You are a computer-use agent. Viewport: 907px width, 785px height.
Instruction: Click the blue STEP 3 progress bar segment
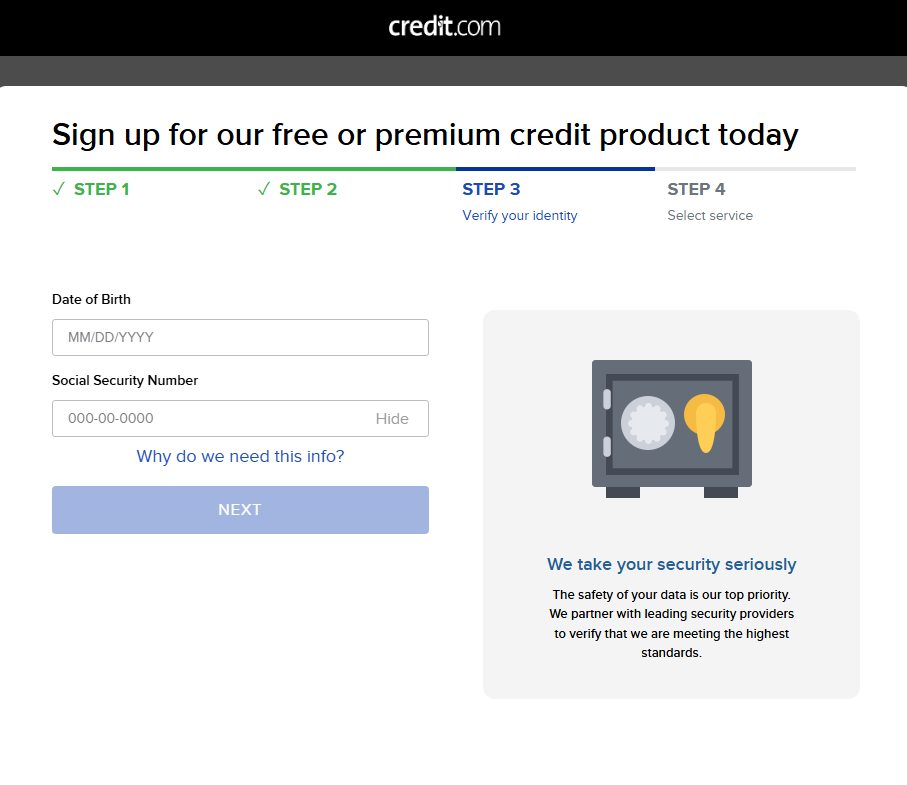point(555,169)
